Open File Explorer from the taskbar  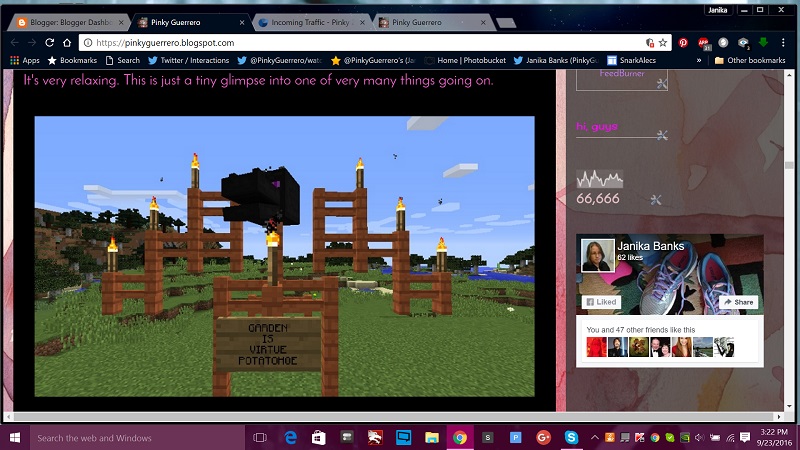[432, 437]
